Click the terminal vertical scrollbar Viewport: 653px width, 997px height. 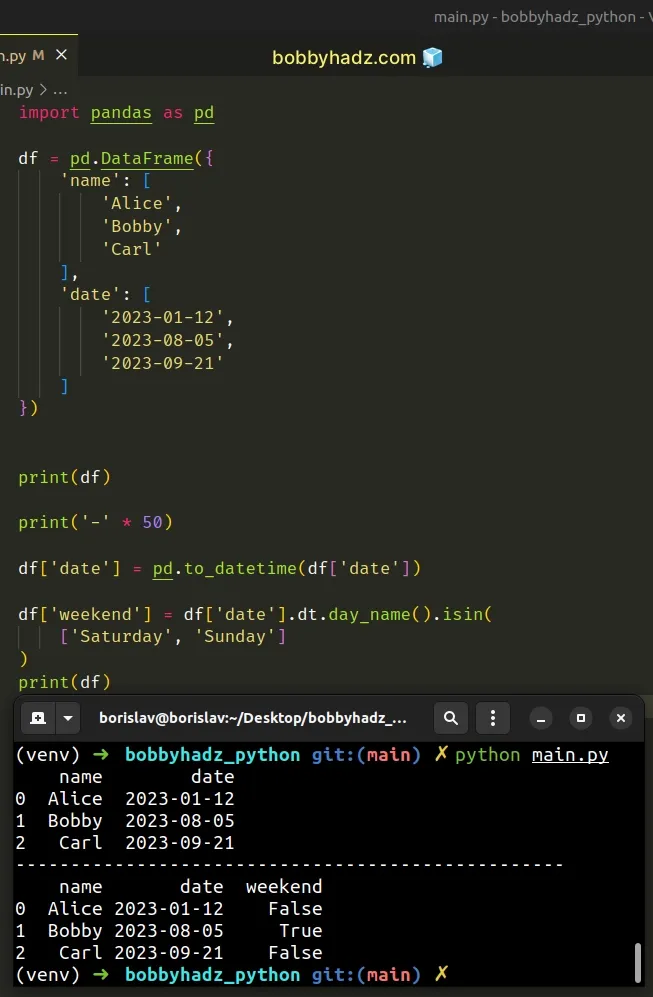point(638,963)
